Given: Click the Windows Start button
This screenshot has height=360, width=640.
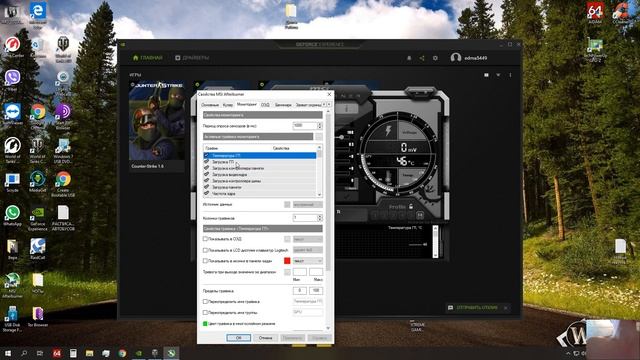Looking at the screenshot, I should (8, 353).
